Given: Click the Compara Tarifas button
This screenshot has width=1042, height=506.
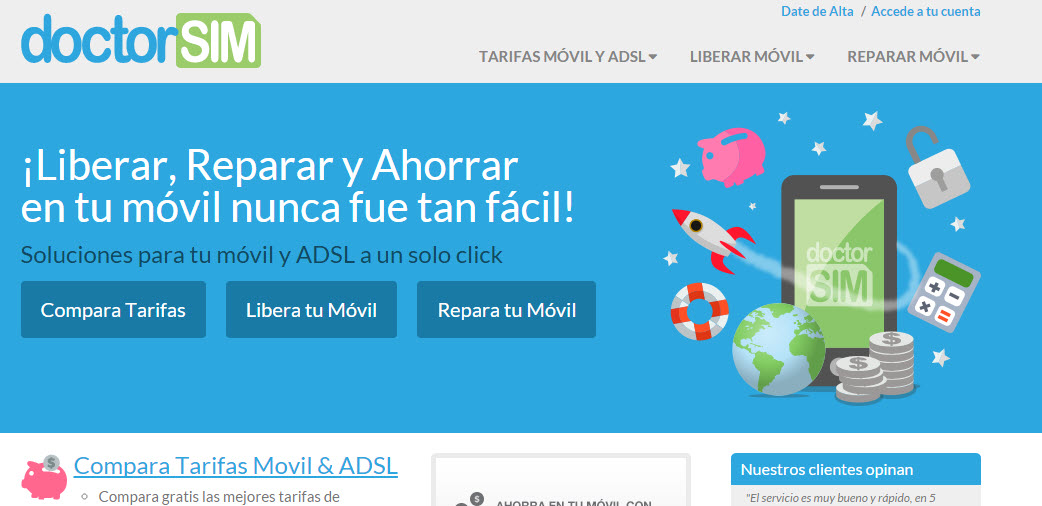Looking at the screenshot, I should coord(113,310).
